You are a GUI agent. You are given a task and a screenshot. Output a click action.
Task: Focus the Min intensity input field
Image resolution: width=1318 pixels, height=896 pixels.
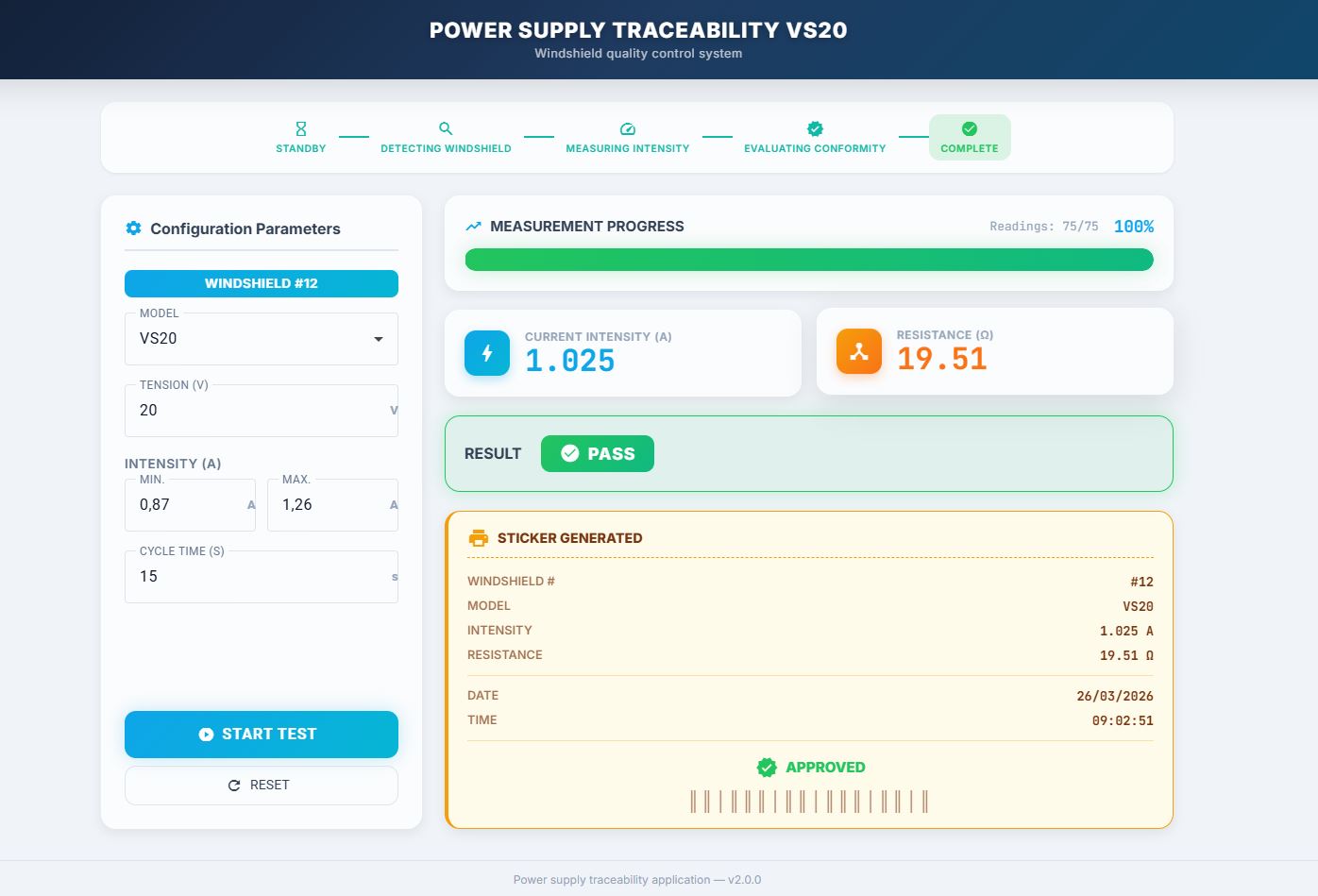click(x=191, y=505)
